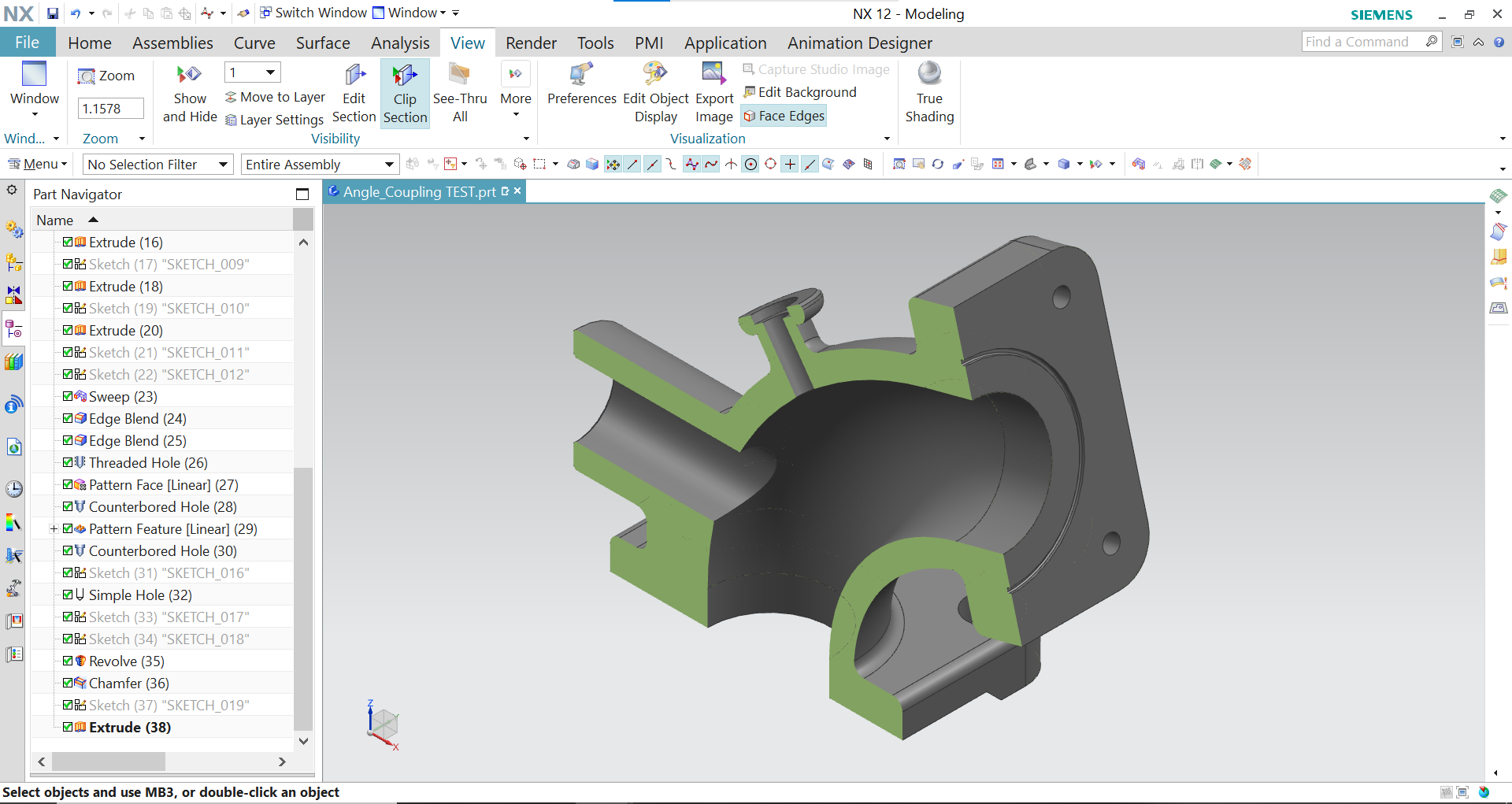Image resolution: width=1512 pixels, height=804 pixels.
Task: Open visualization Preferences
Action: click(x=581, y=84)
